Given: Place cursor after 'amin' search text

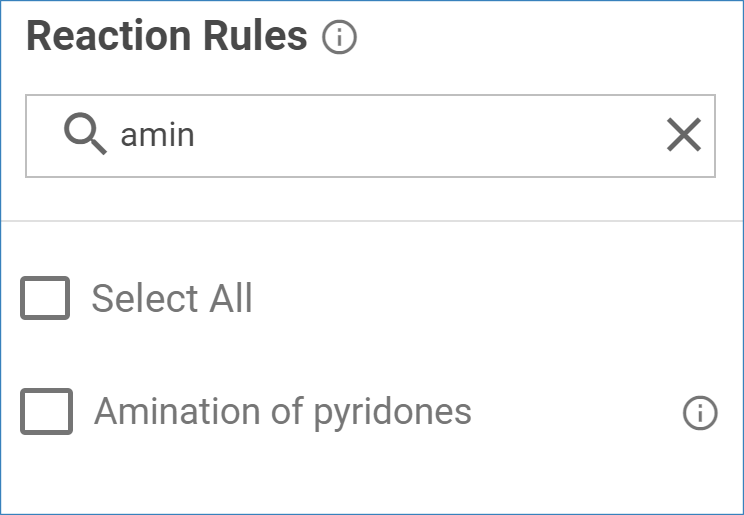Looking at the screenshot, I should click(x=197, y=135).
